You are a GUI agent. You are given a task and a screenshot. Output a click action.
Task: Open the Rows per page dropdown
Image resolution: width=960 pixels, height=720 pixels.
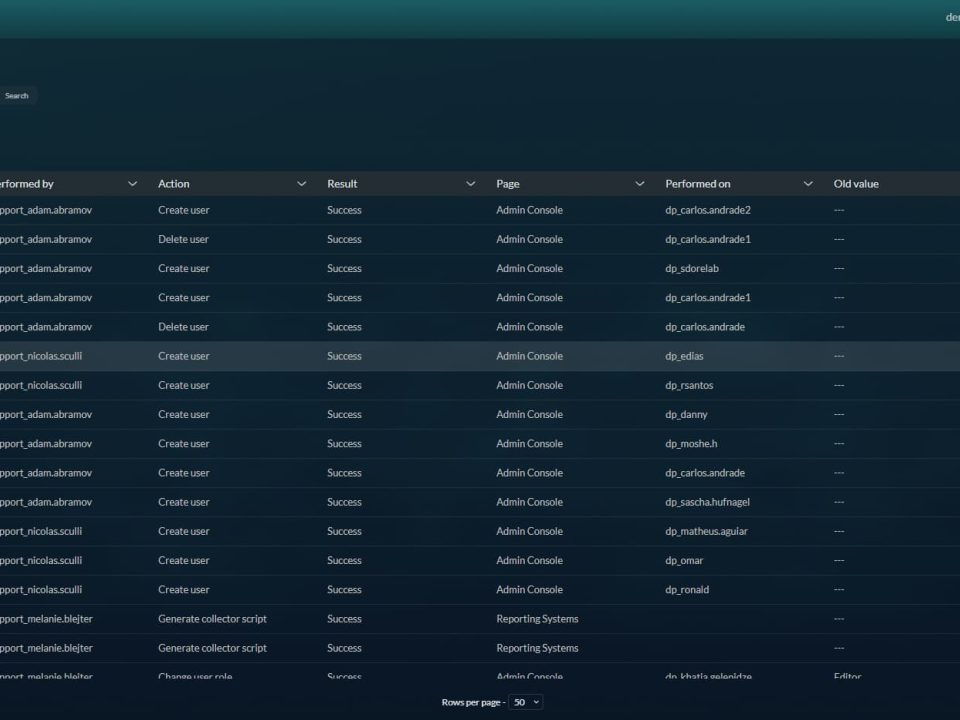526,702
